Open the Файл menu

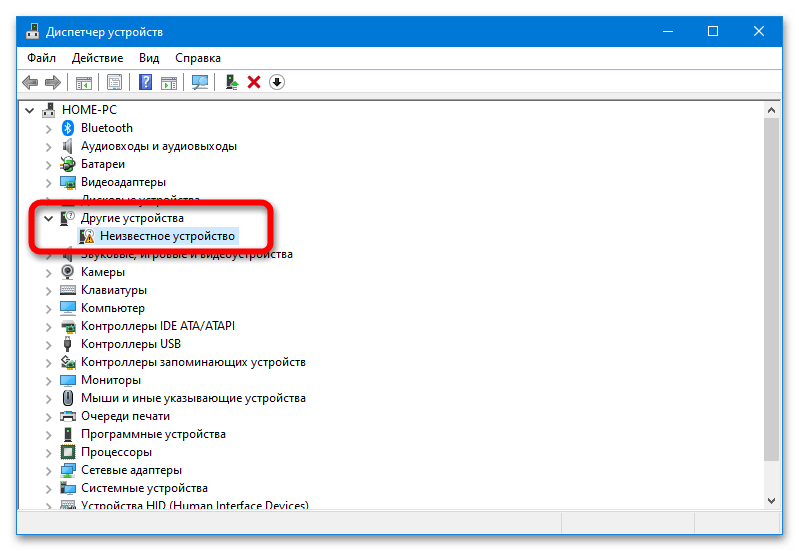click(x=41, y=58)
